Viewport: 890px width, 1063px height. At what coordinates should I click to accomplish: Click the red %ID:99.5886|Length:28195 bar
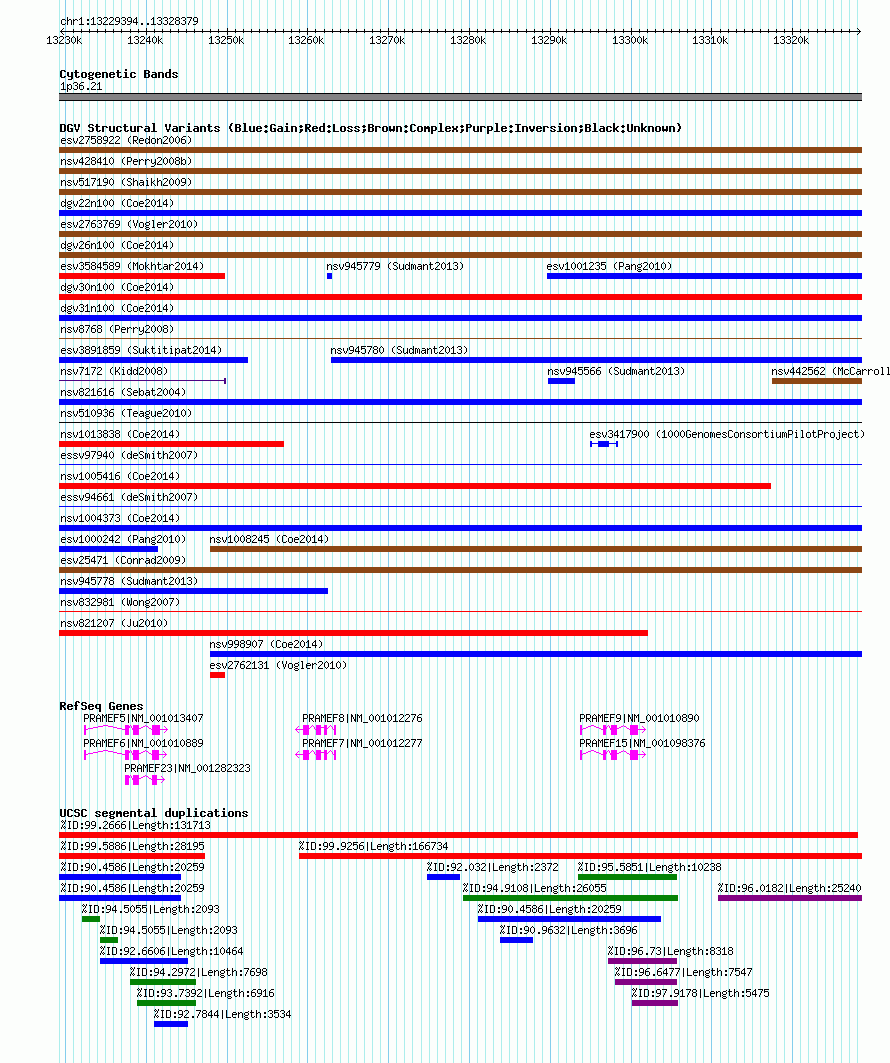[132, 856]
